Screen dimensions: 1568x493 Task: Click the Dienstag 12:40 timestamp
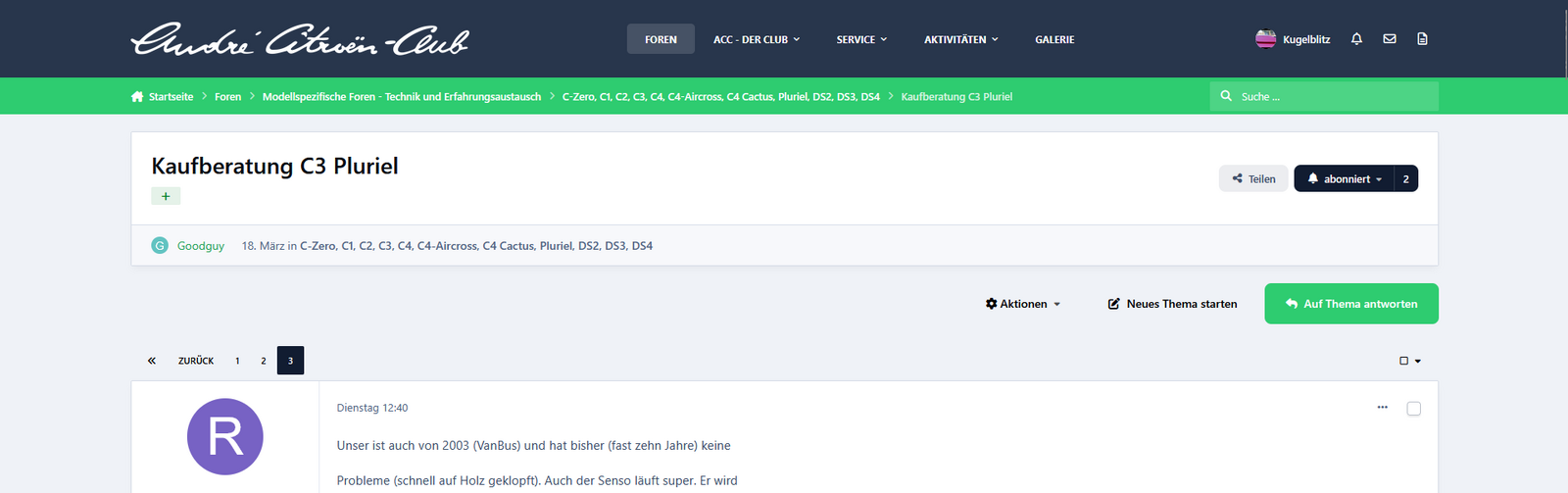coord(372,408)
